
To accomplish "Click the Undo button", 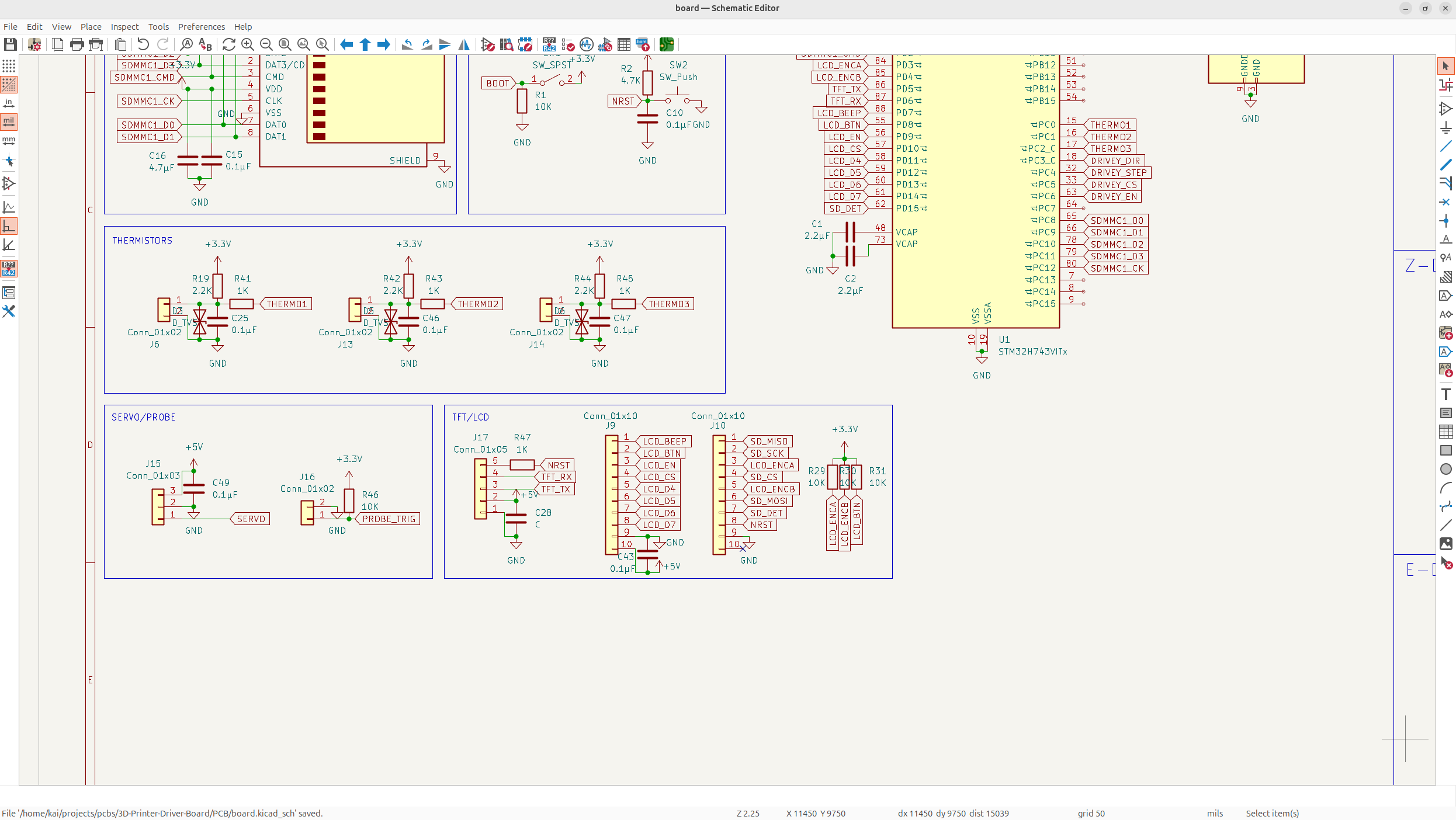I will click(143, 44).
